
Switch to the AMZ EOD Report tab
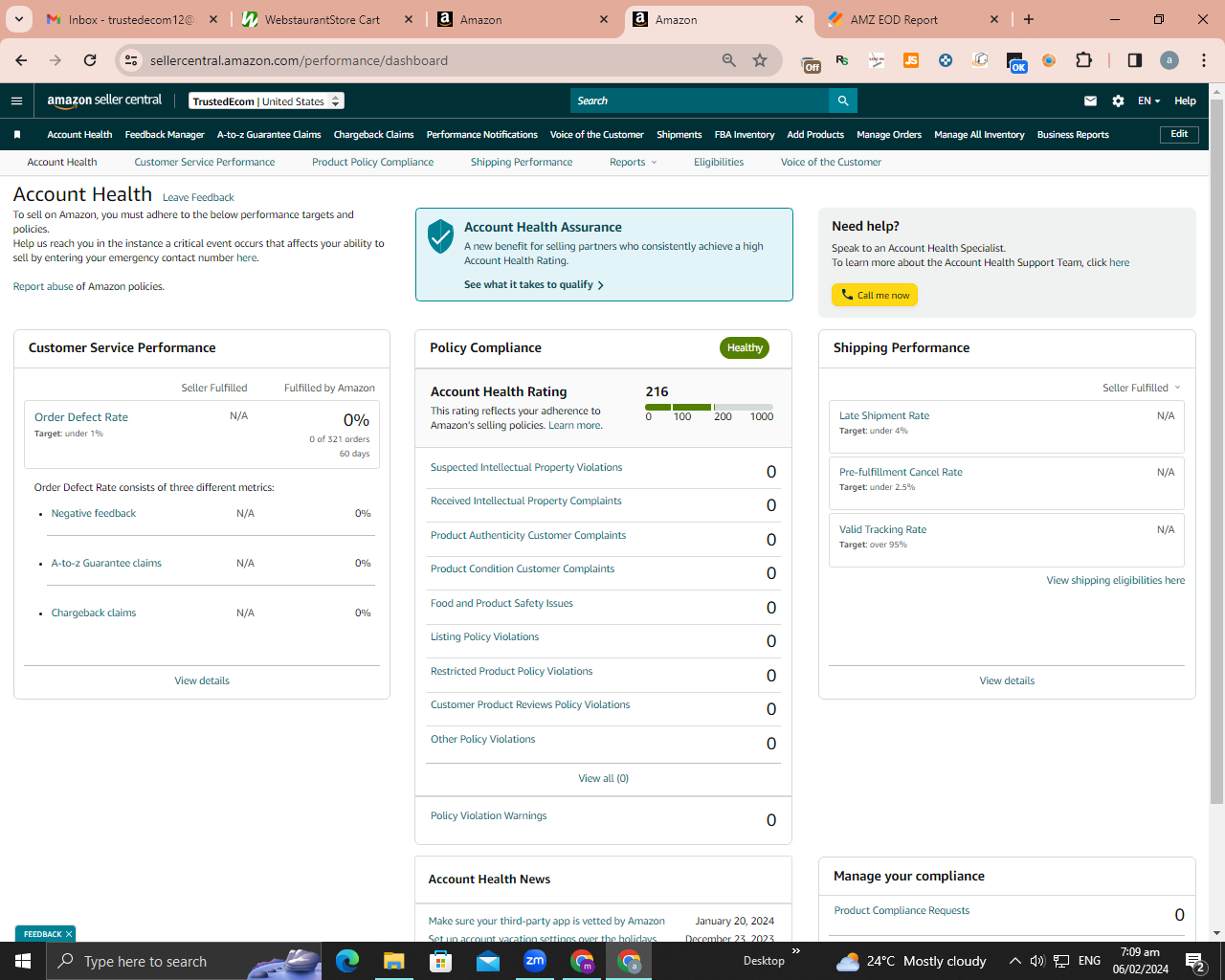(912, 19)
